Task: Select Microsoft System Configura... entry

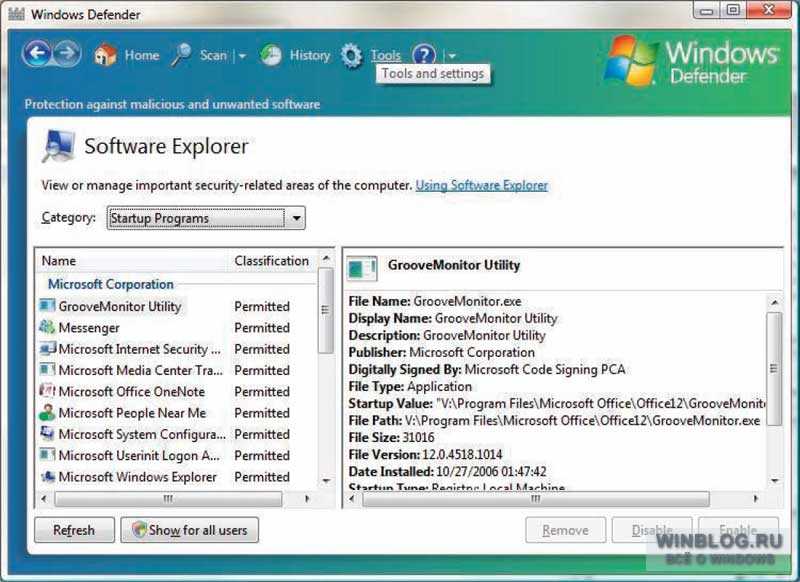Action: [142, 434]
